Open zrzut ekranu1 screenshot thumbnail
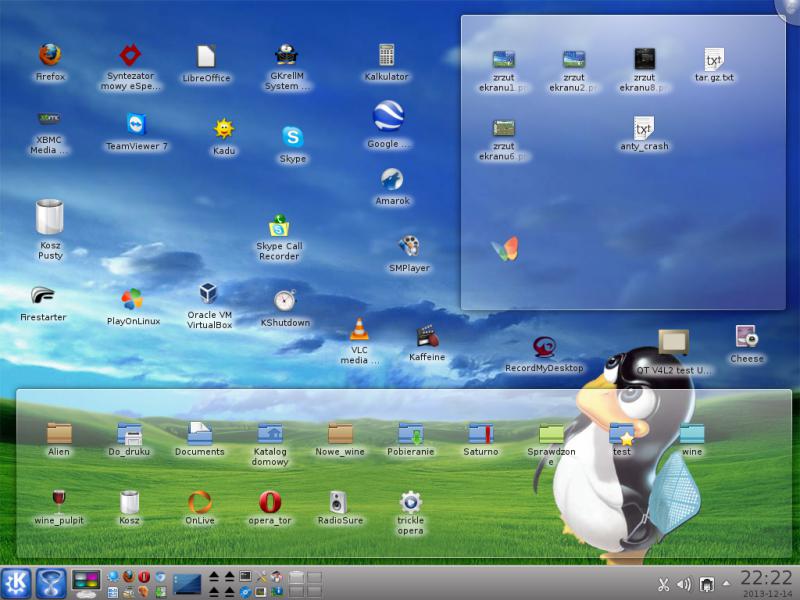Image resolution: width=800 pixels, height=600 pixels. click(x=504, y=60)
